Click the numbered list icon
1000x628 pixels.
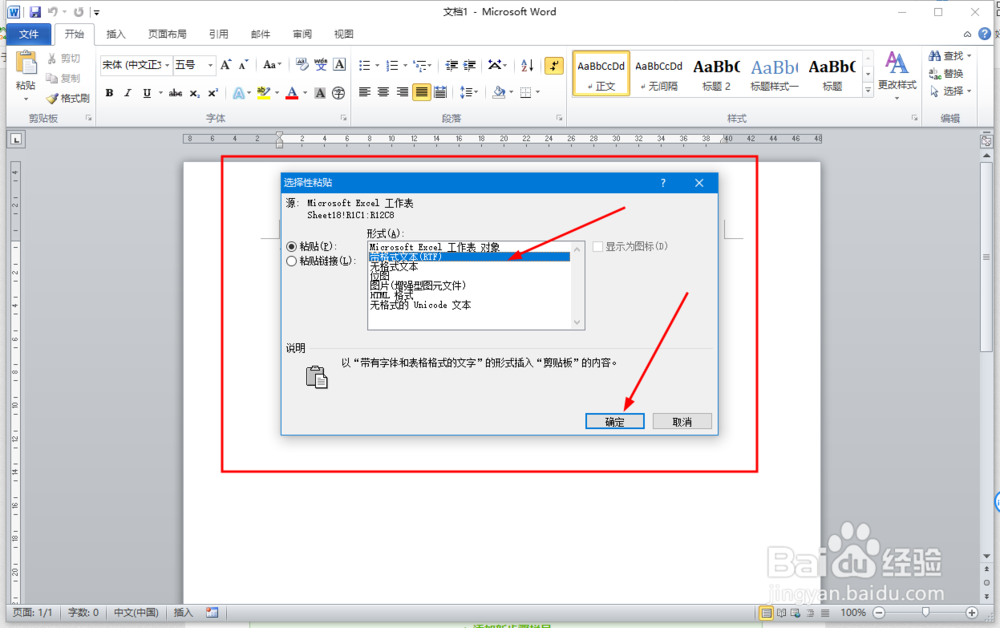pos(392,65)
